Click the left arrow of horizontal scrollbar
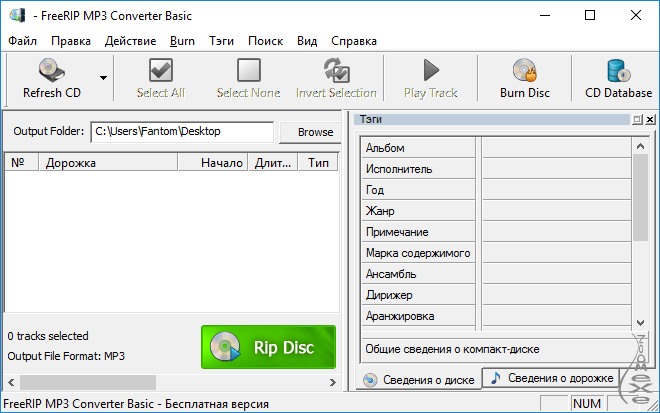This screenshot has height=413, width=660. [x=11, y=382]
